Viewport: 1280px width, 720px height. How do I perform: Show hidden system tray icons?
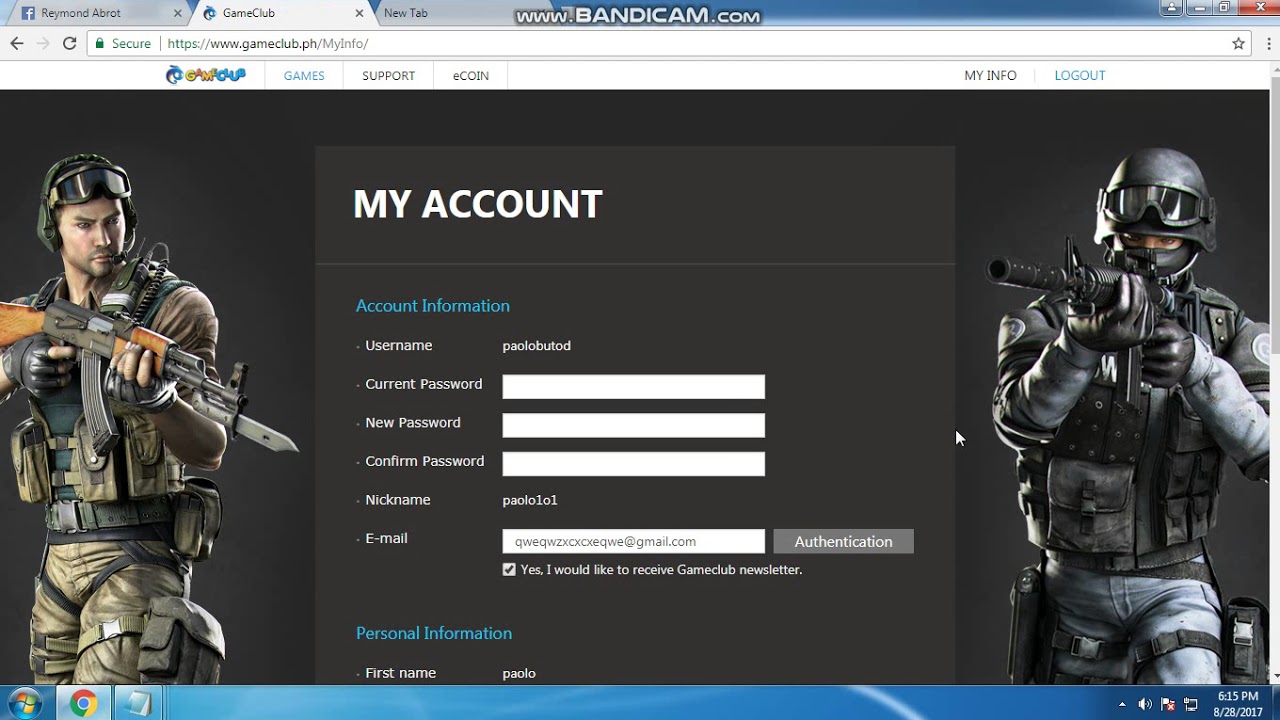click(1122, 704)
